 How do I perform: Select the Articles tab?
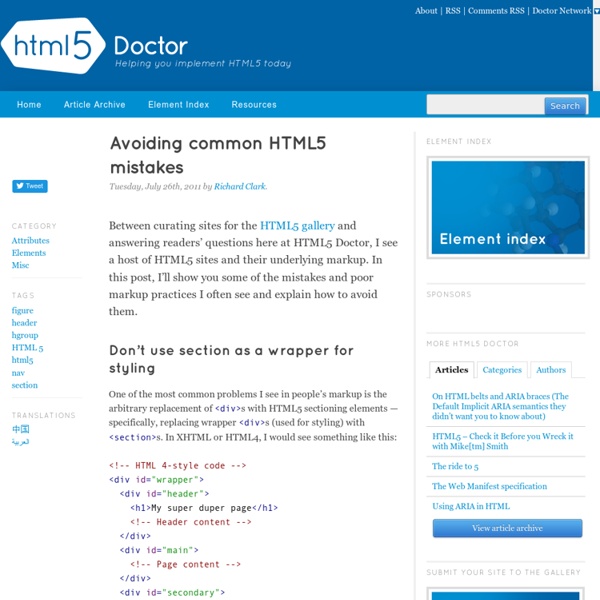coord(451,370)
